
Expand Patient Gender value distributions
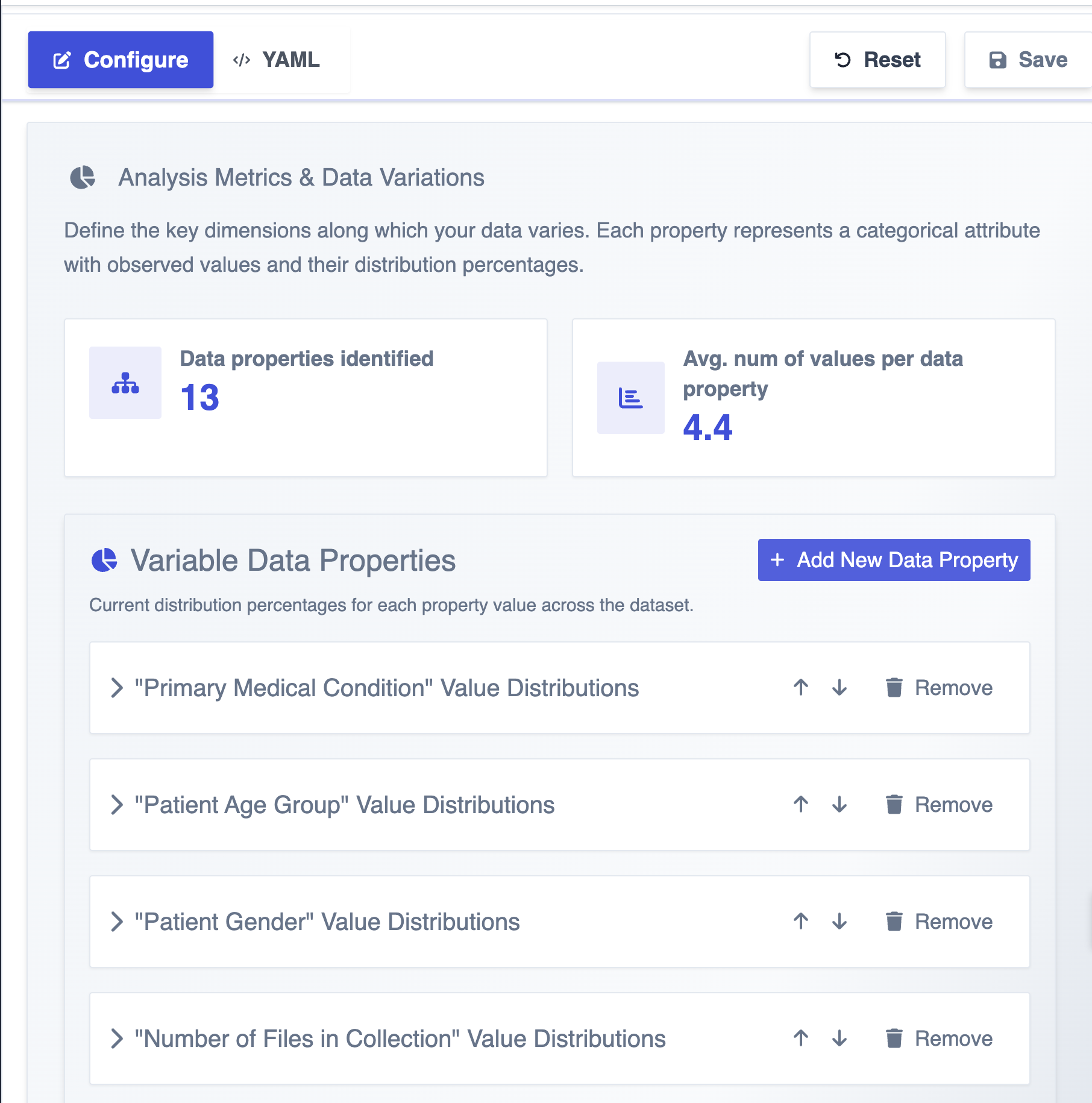coord(117,922)
